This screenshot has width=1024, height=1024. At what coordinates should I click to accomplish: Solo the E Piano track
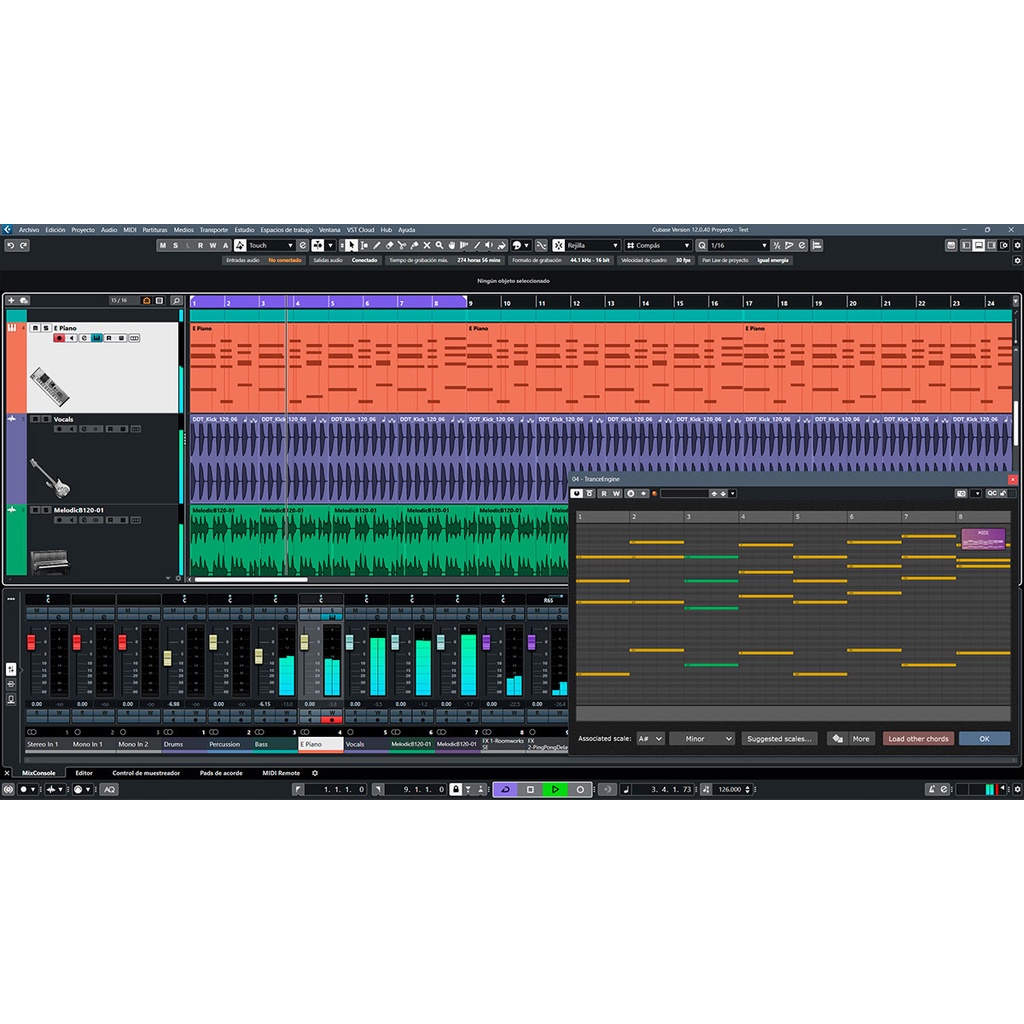45,328
